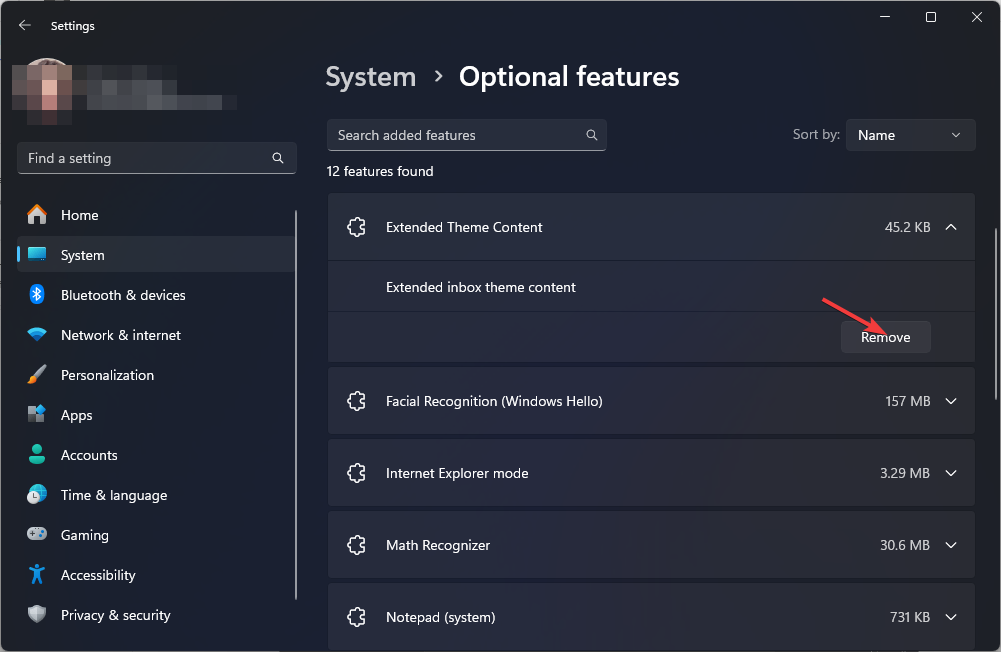The height and width of the screenshot is (652, 1001).
Task: Remove the Extended Theme Content feature
Action: (885, 337)
